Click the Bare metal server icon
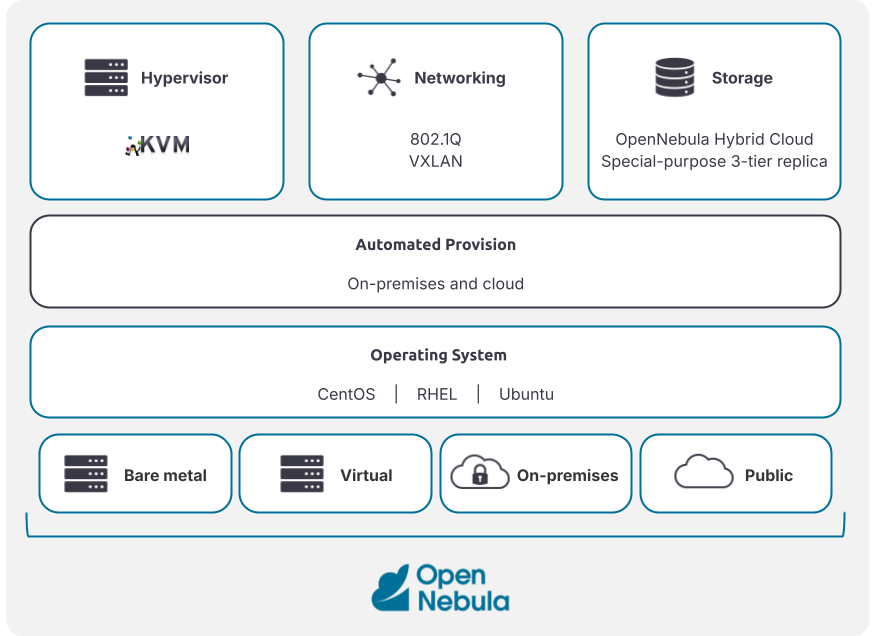 [86, 474]
